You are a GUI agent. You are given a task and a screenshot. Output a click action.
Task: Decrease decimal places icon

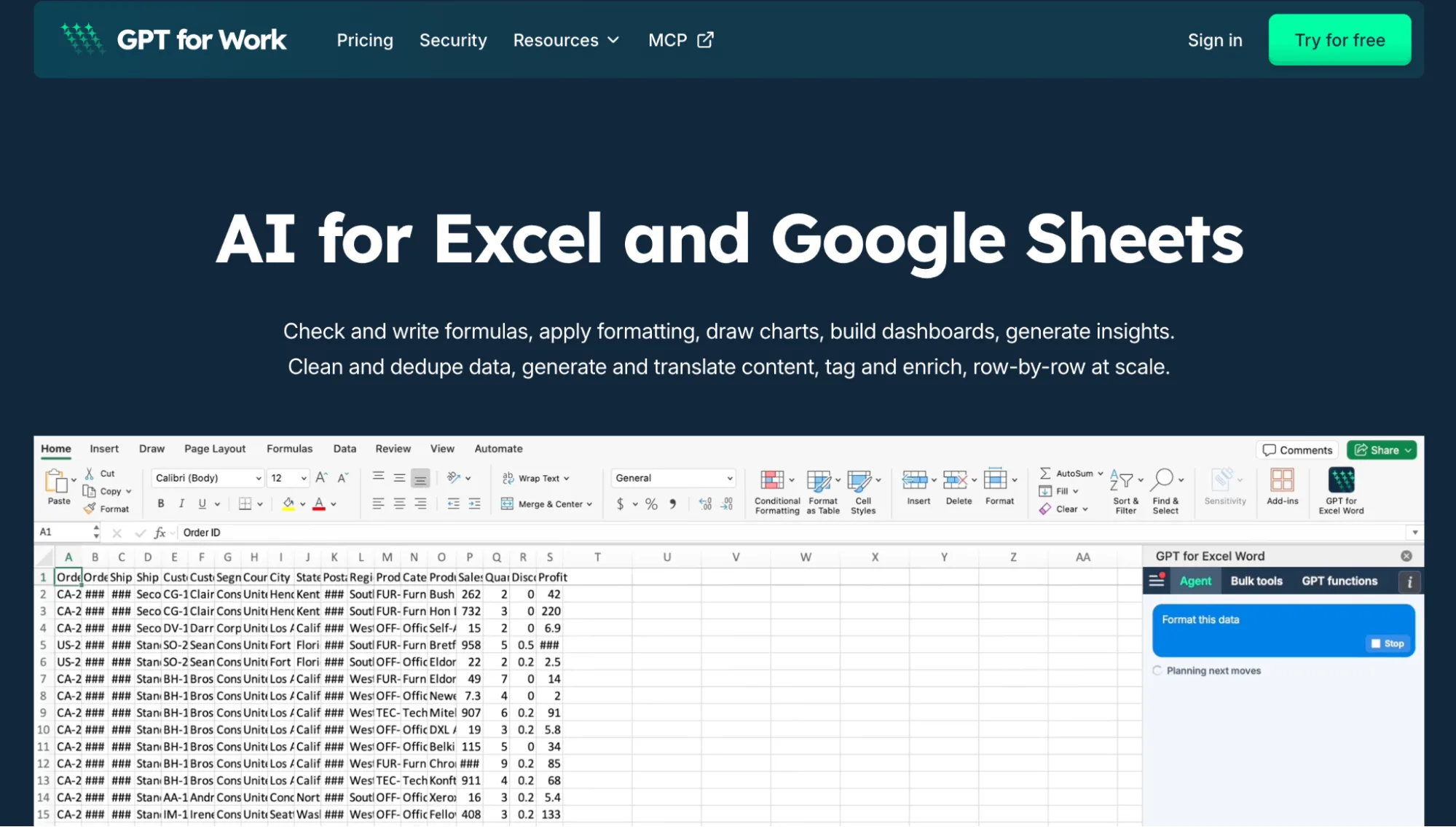pyautogui.click(x=727, y=503)
